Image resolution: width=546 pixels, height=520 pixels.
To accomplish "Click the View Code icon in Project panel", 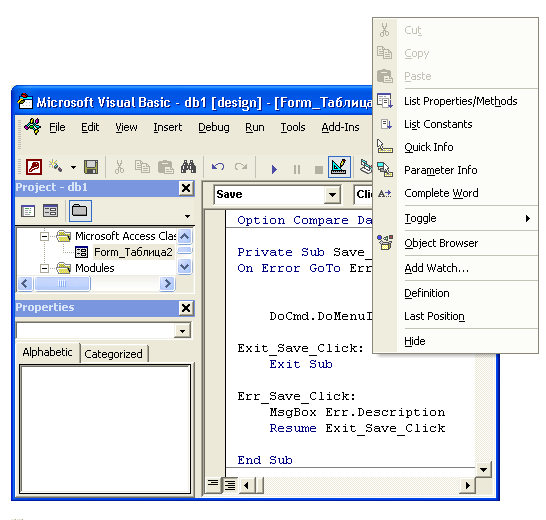I will (x=28, y=211).
